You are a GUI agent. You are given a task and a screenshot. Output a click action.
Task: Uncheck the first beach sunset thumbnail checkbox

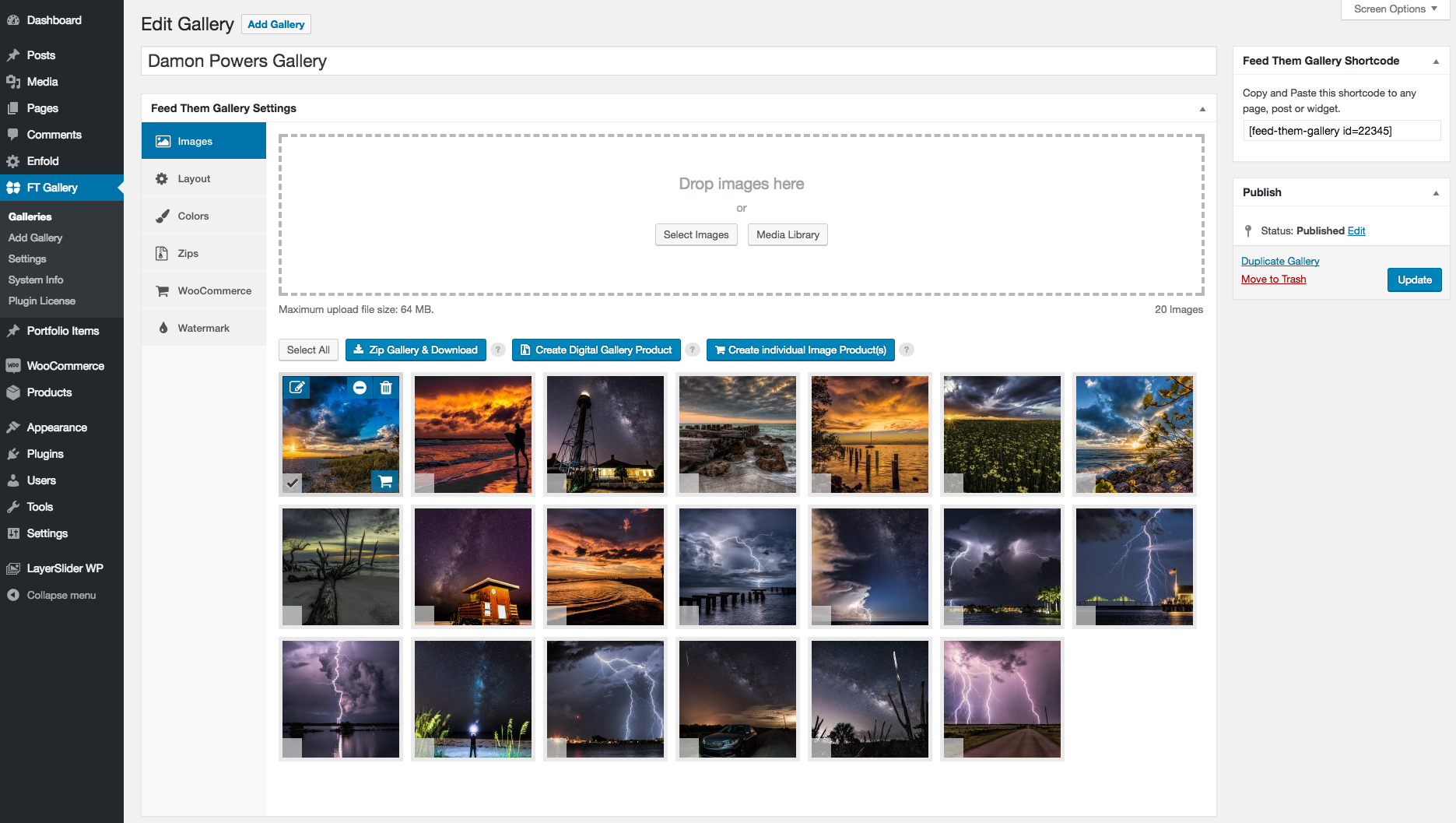tap(292, 483)
